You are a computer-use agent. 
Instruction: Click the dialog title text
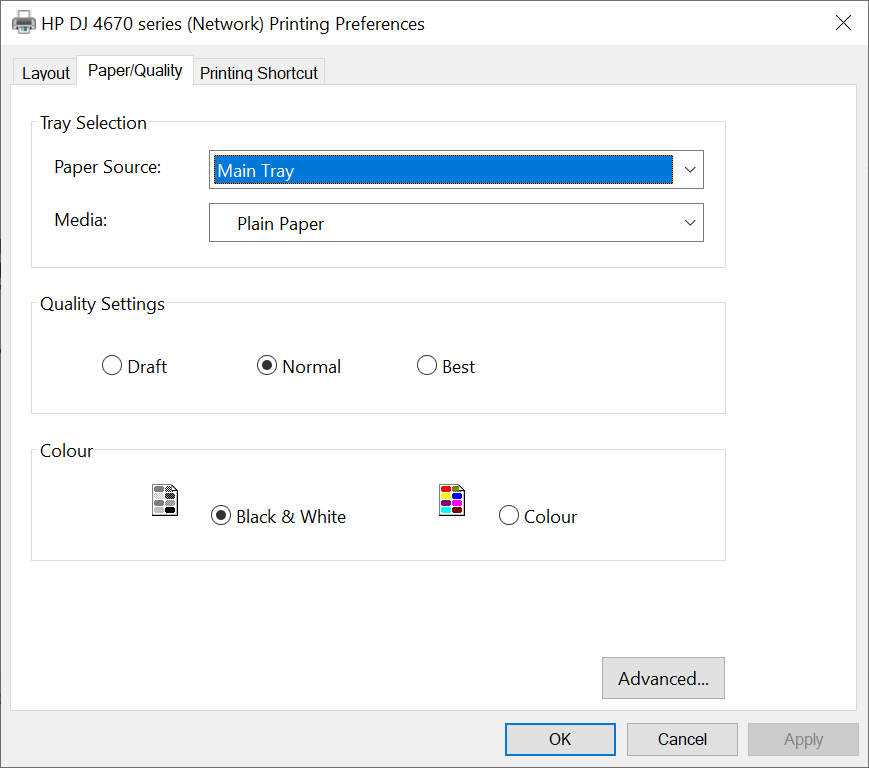233,24
